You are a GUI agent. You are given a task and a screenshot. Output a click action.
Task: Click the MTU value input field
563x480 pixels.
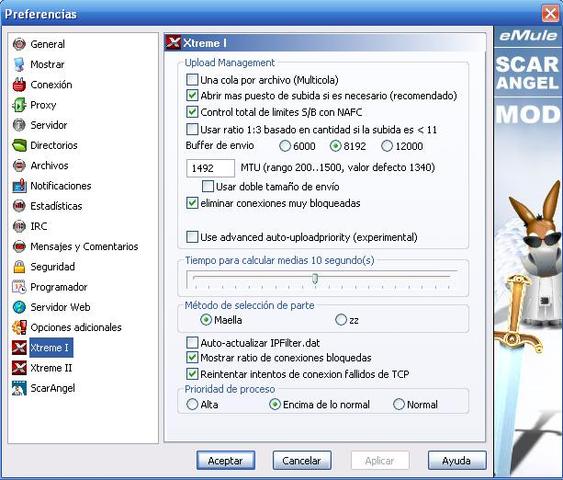point(210,168)
